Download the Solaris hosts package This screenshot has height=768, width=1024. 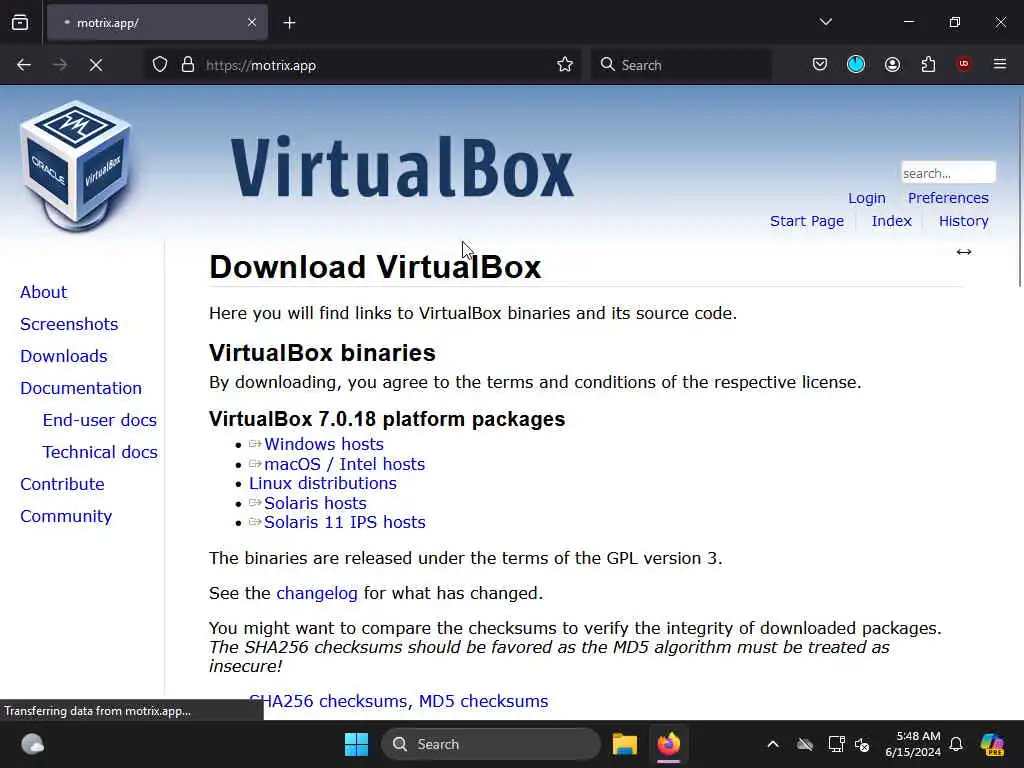click(315, 503)
